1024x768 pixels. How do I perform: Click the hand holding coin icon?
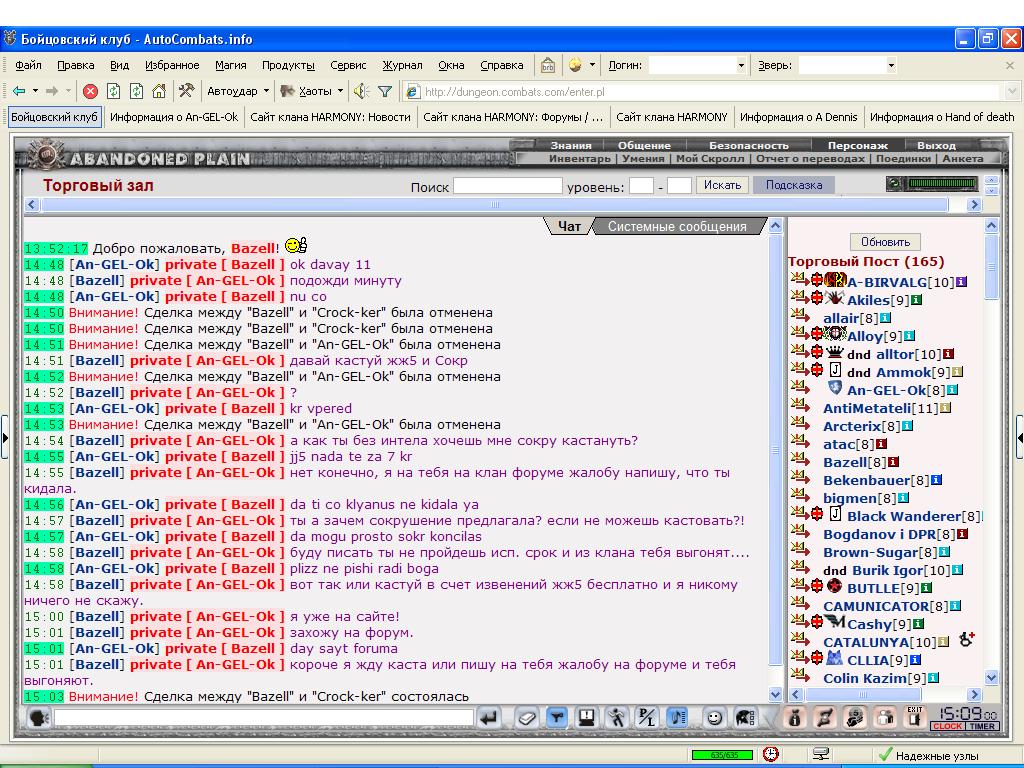tap(854, 718)
